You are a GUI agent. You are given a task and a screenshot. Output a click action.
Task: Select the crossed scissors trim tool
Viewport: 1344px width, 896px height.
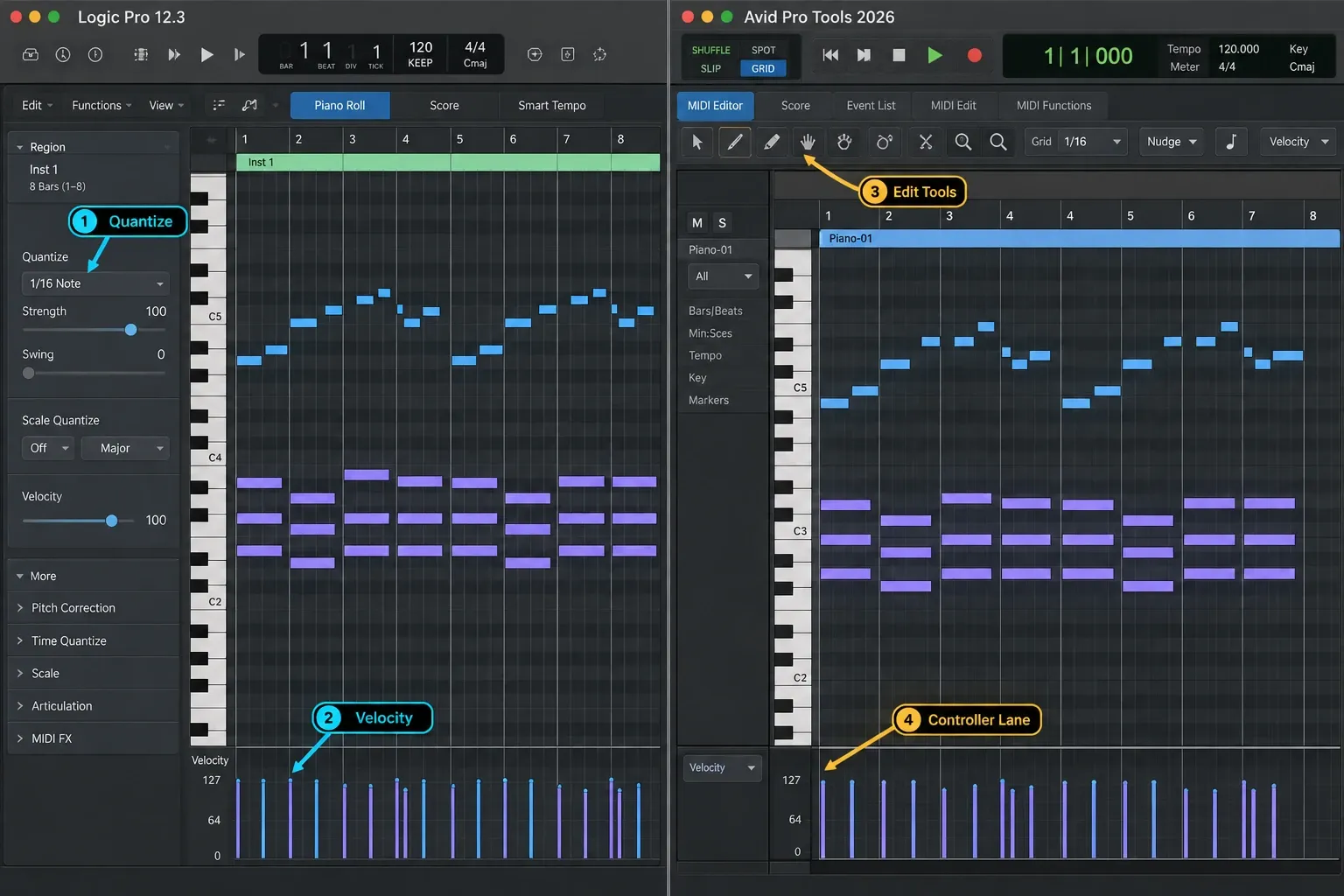pyautogui.click(x=926, y=142)
